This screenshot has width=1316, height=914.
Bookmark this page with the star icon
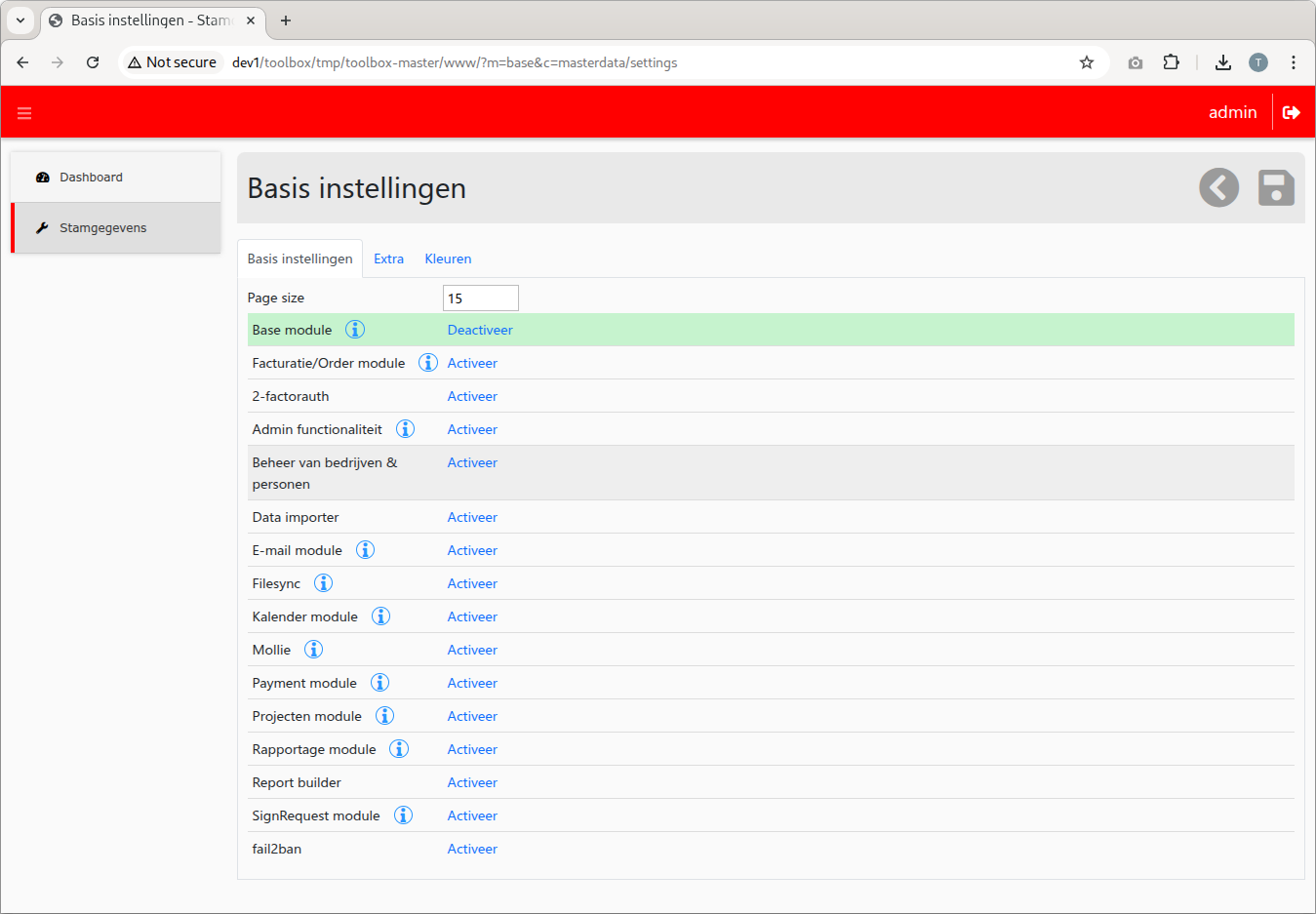click(1086, 62)
